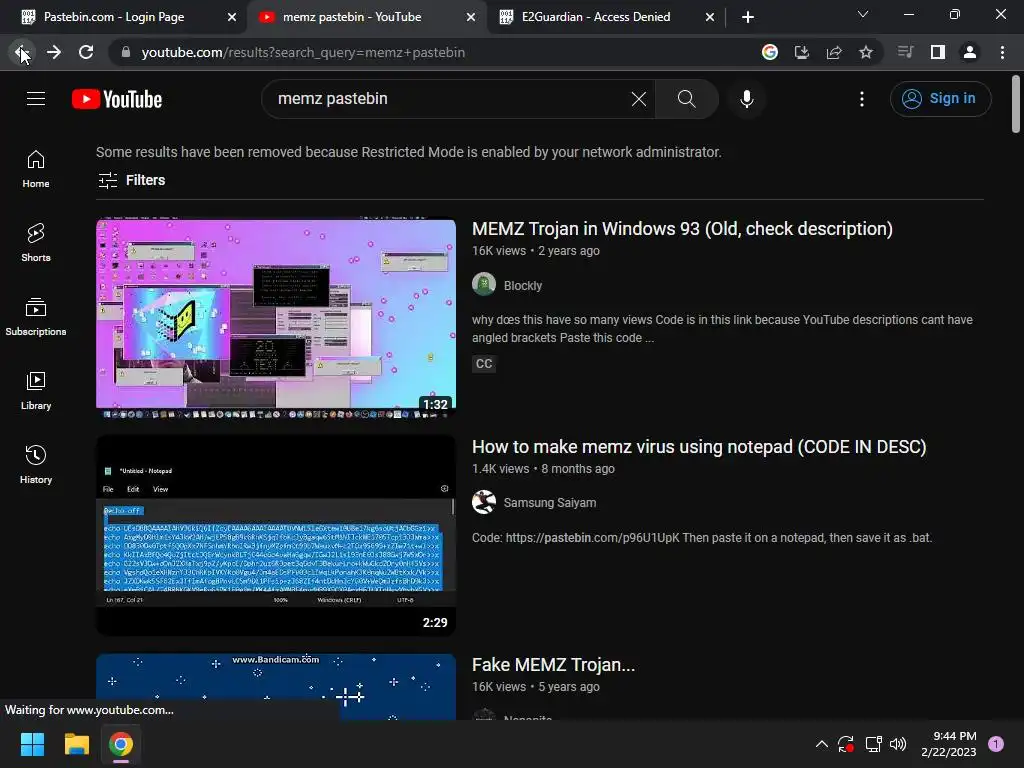
Task: Open the YouTube hamburger guide menu
Action: [36, 99]
